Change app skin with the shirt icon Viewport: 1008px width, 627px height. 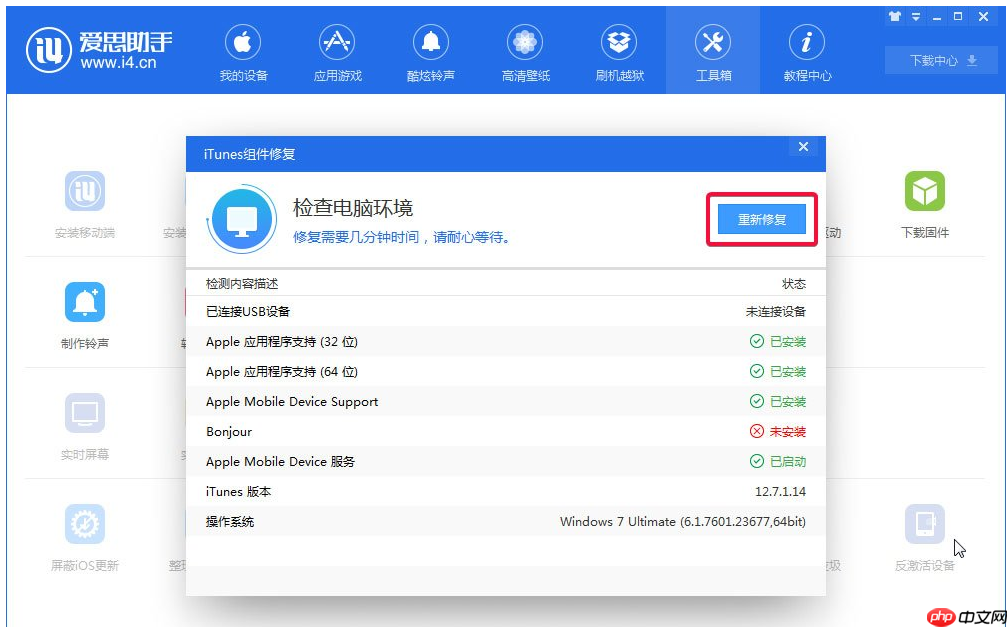pyautogui.click(x=896, y=16)
